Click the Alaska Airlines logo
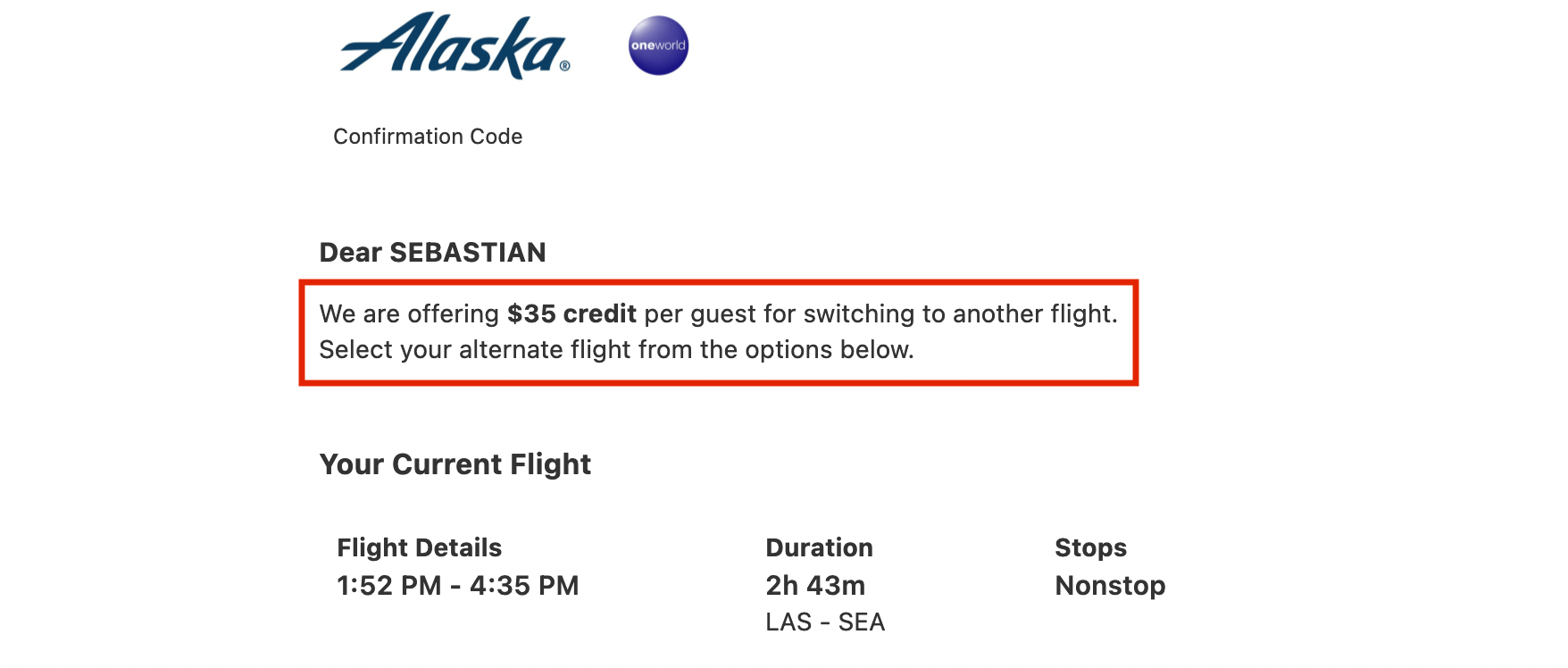Image resolution: width=1568 pixels, height=668 pixels. click(x=455, y=46)
